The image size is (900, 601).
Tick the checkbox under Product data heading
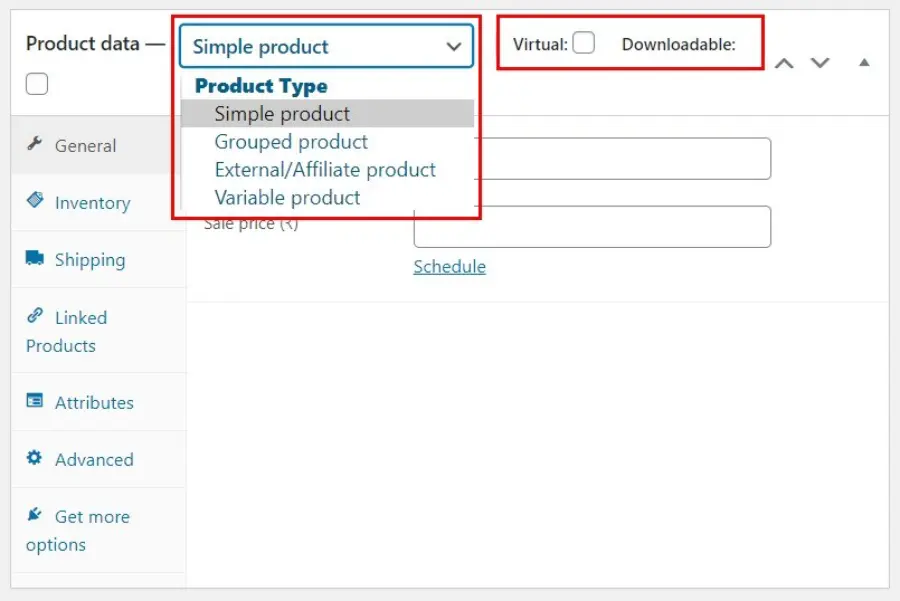point(36,84)
